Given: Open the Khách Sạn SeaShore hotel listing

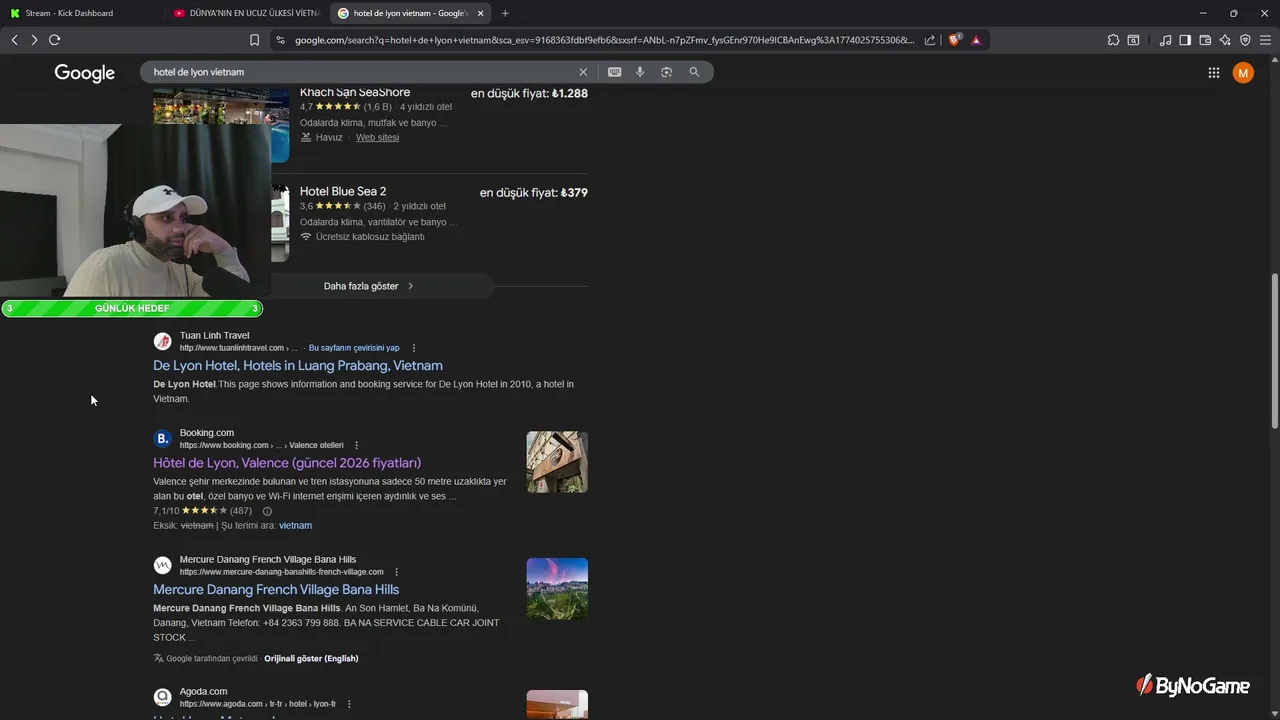Looking at the screenshot, I should point(355,93).
